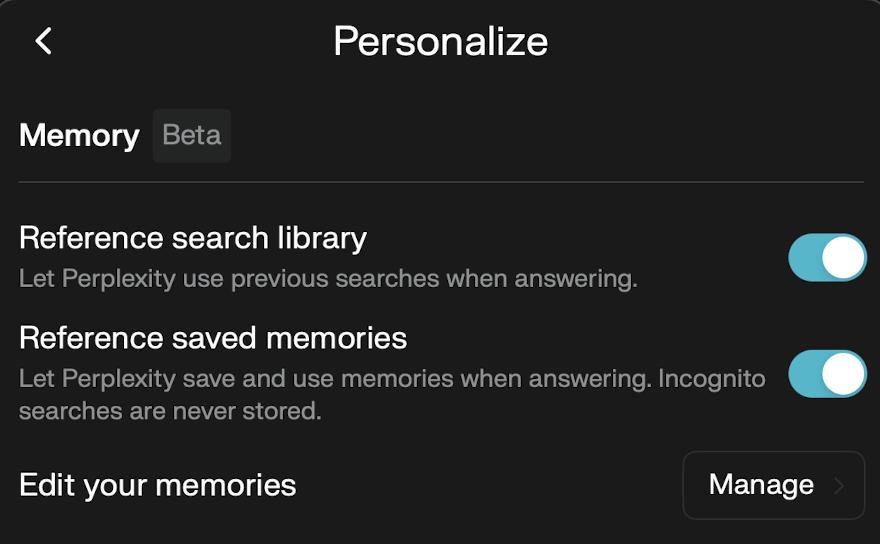Click the "Reference search library" label text

[x=193, y=238]
